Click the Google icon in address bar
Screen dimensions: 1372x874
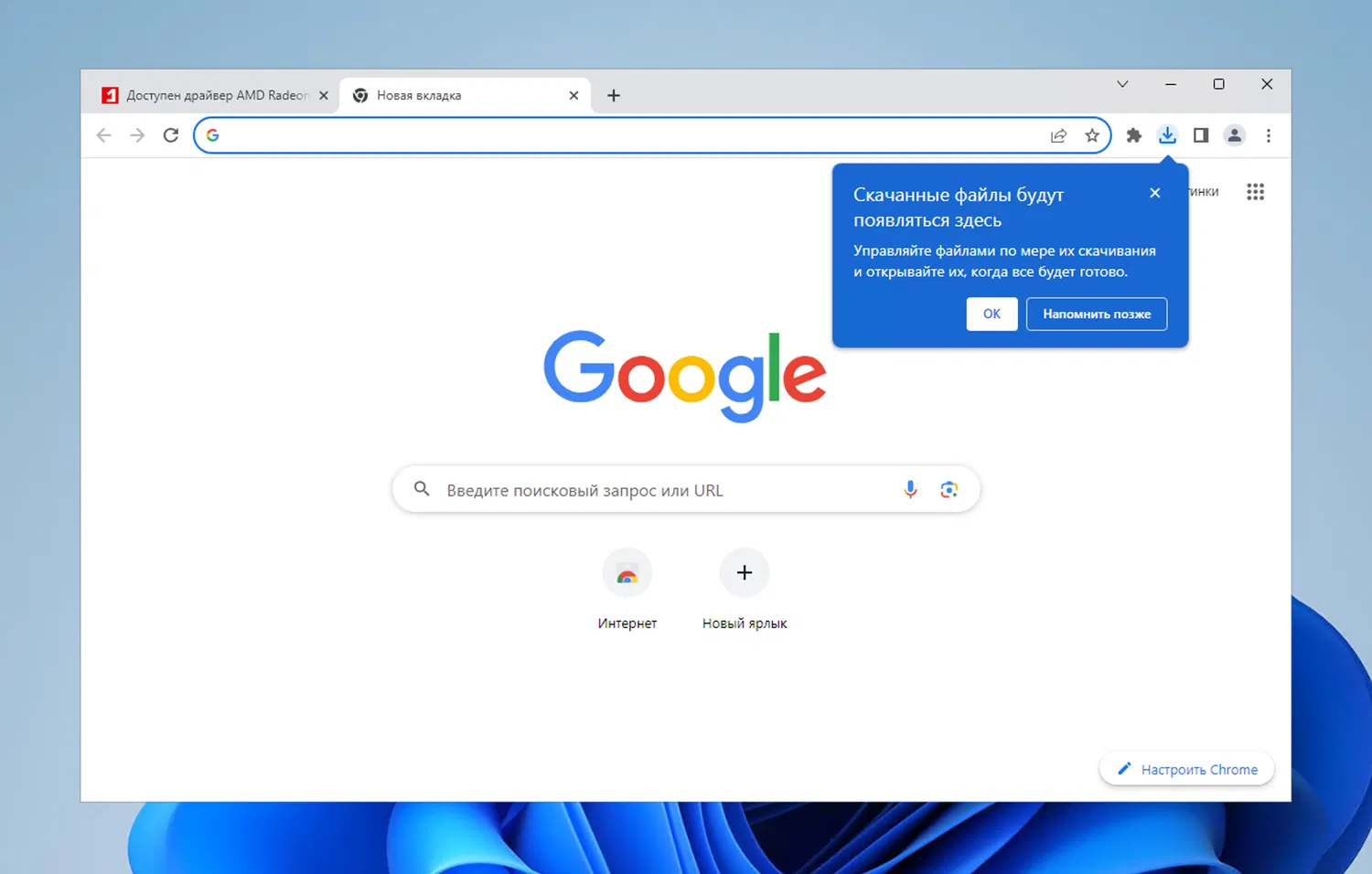(x=212, y=135)
